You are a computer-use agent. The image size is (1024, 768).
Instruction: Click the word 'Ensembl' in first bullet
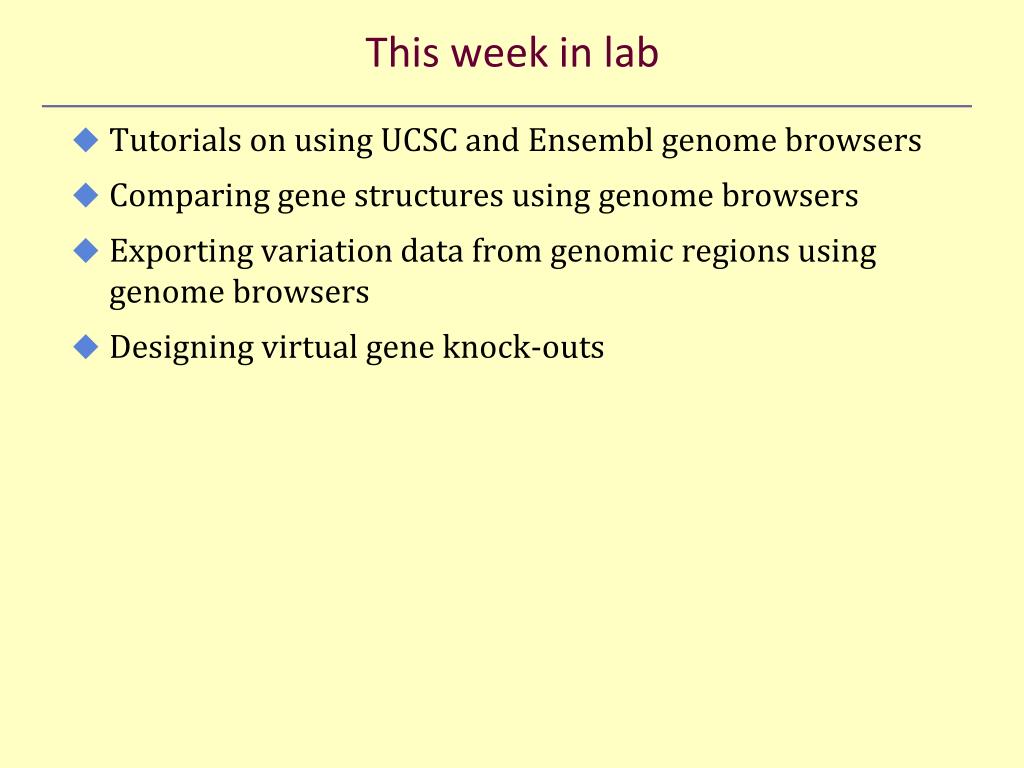tap(590, 140)
